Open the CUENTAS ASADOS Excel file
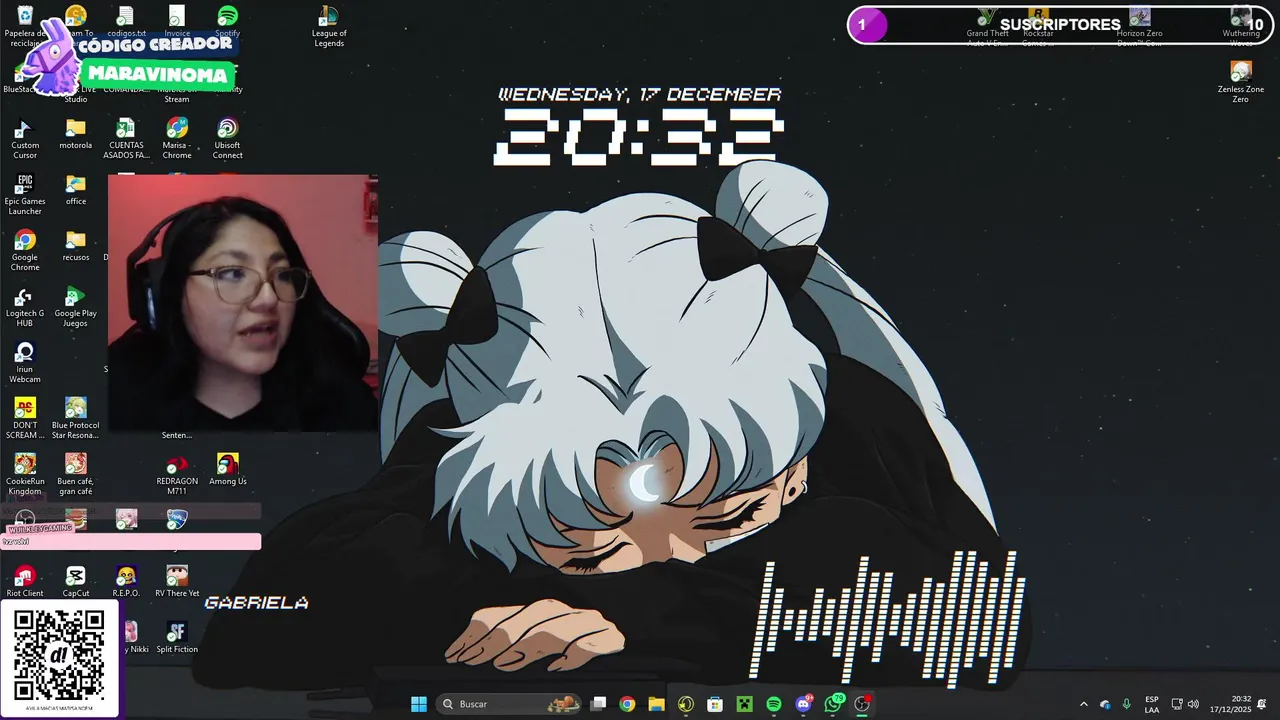This screenshot has height=720, width=1280. 126,139
